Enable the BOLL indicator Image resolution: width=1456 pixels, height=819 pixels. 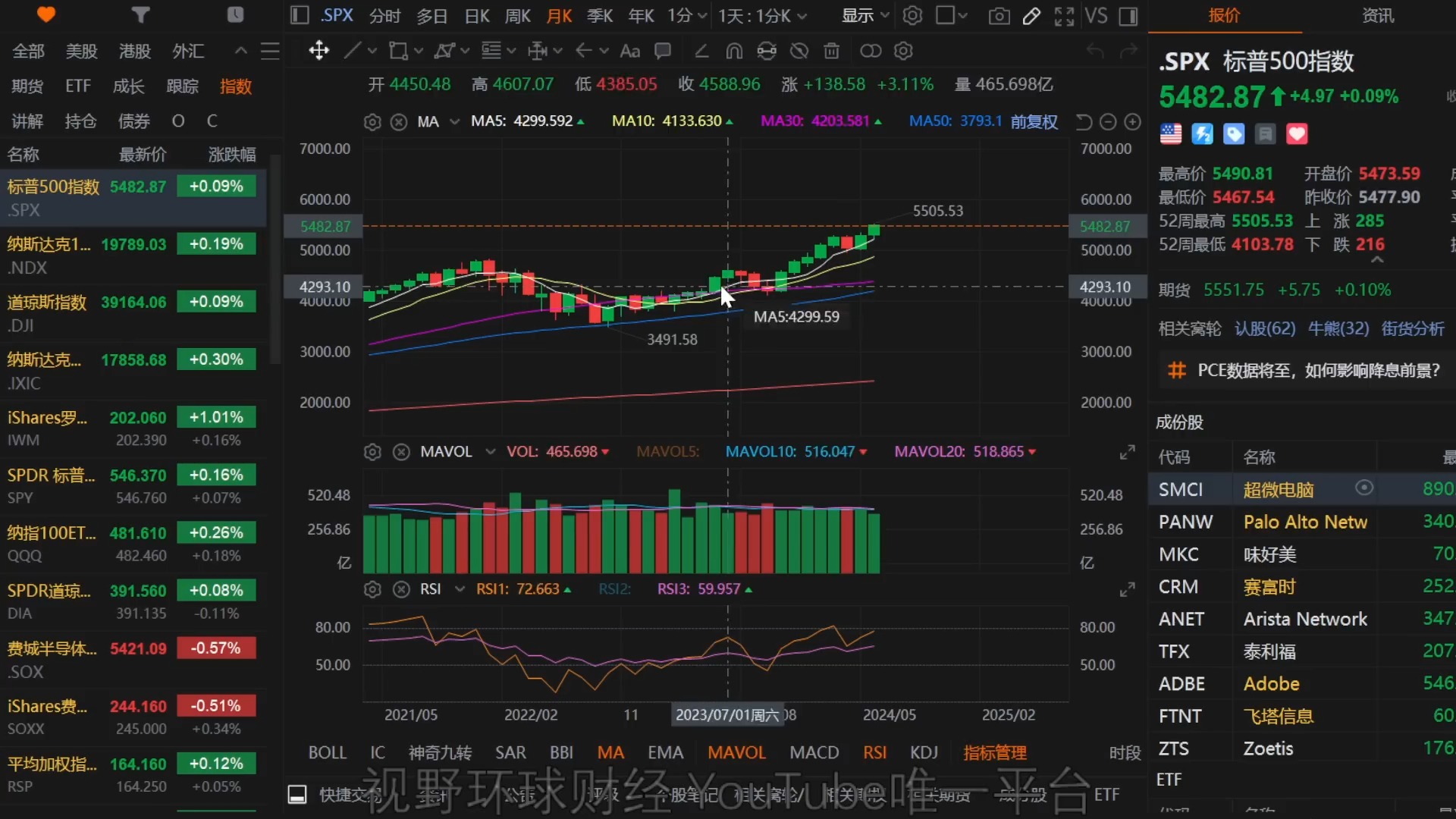[x=328, y=752]
